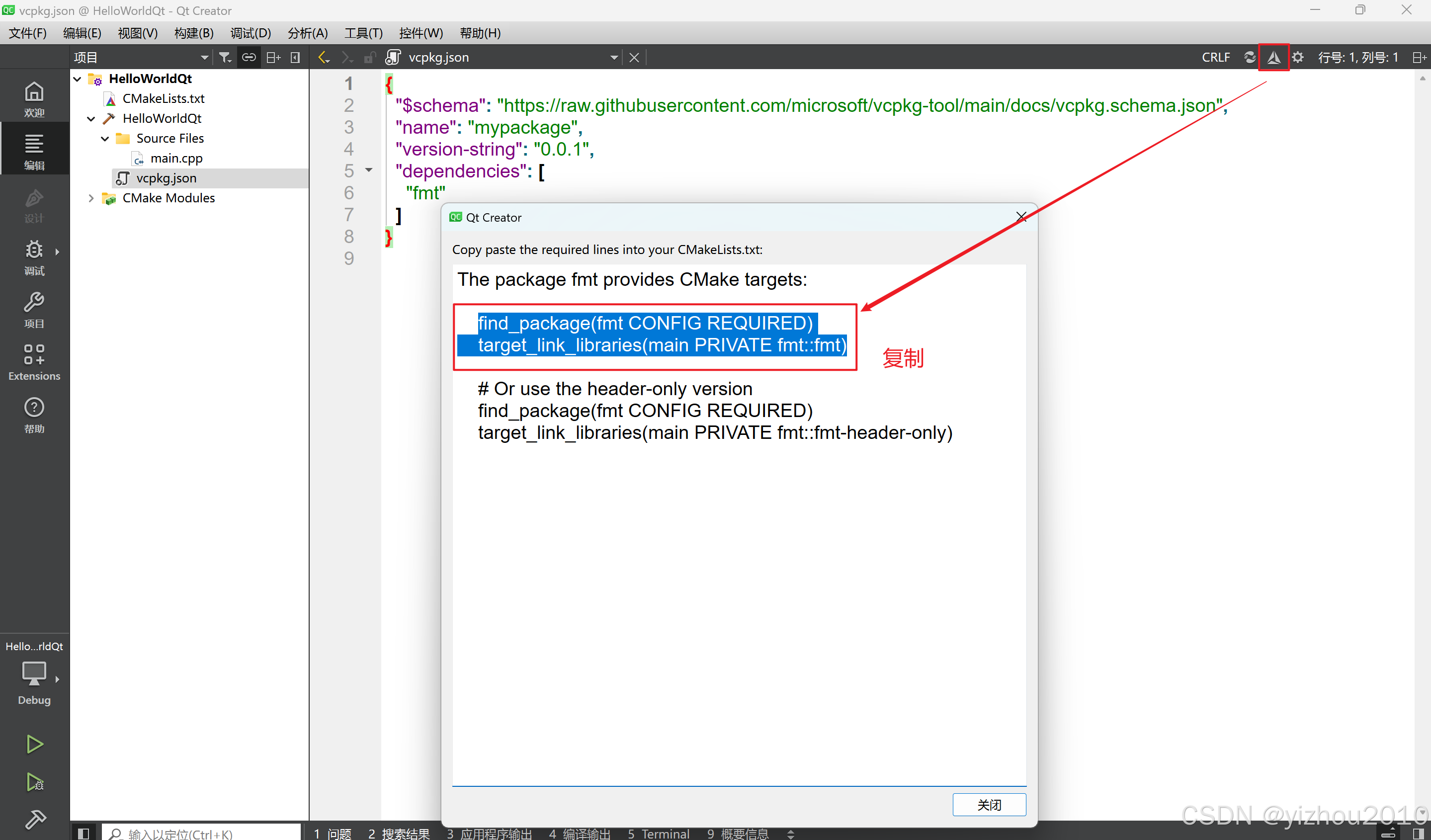Screen dimensions: 1431x840
Task: Select CMakeLists.txt in project tree
Action: click(163, 99)
